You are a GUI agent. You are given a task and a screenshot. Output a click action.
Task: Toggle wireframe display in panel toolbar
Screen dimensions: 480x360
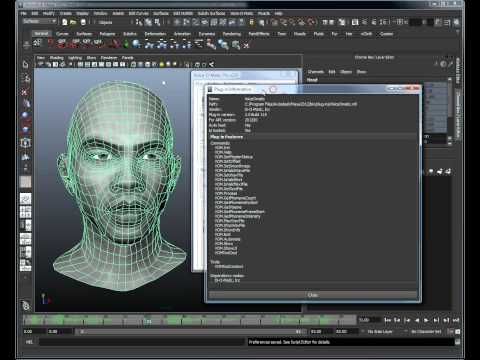133,64
